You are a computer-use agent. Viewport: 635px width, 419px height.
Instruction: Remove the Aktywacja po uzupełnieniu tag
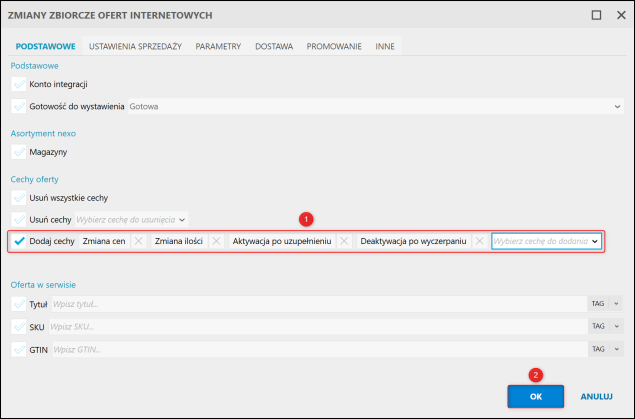tap(344, 241)
